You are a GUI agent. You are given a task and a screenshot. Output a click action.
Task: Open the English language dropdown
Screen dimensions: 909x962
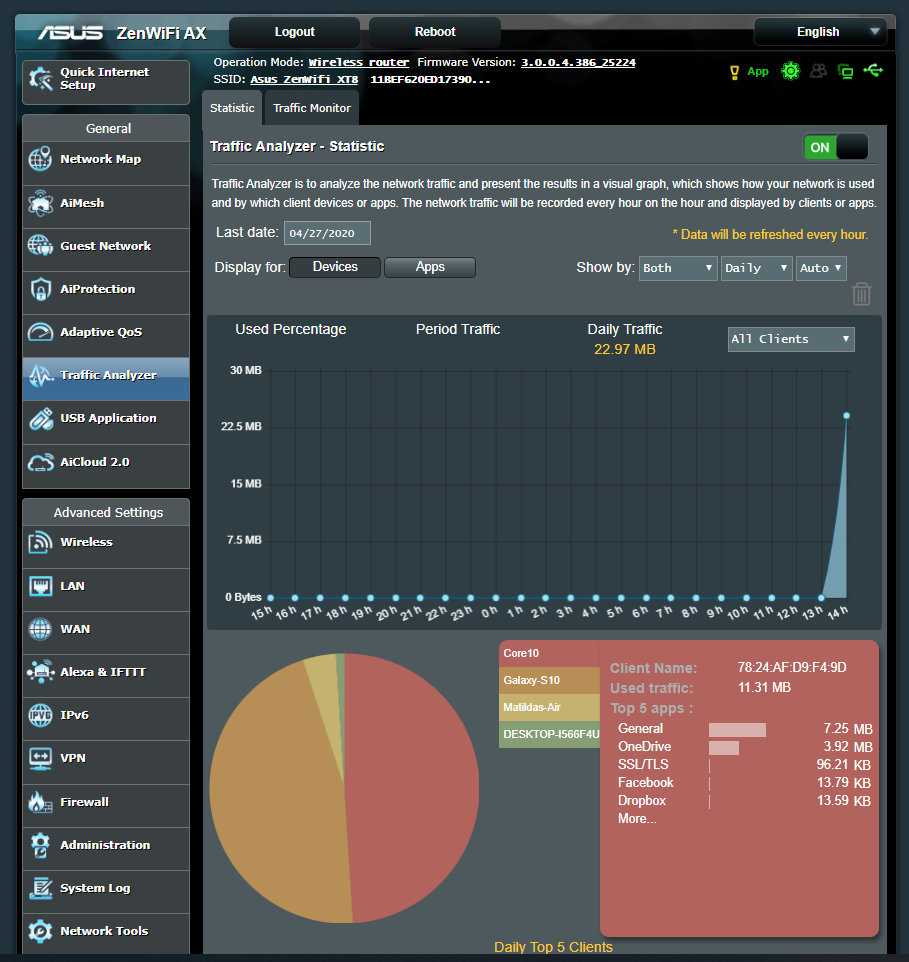click(x=820, y=32)
